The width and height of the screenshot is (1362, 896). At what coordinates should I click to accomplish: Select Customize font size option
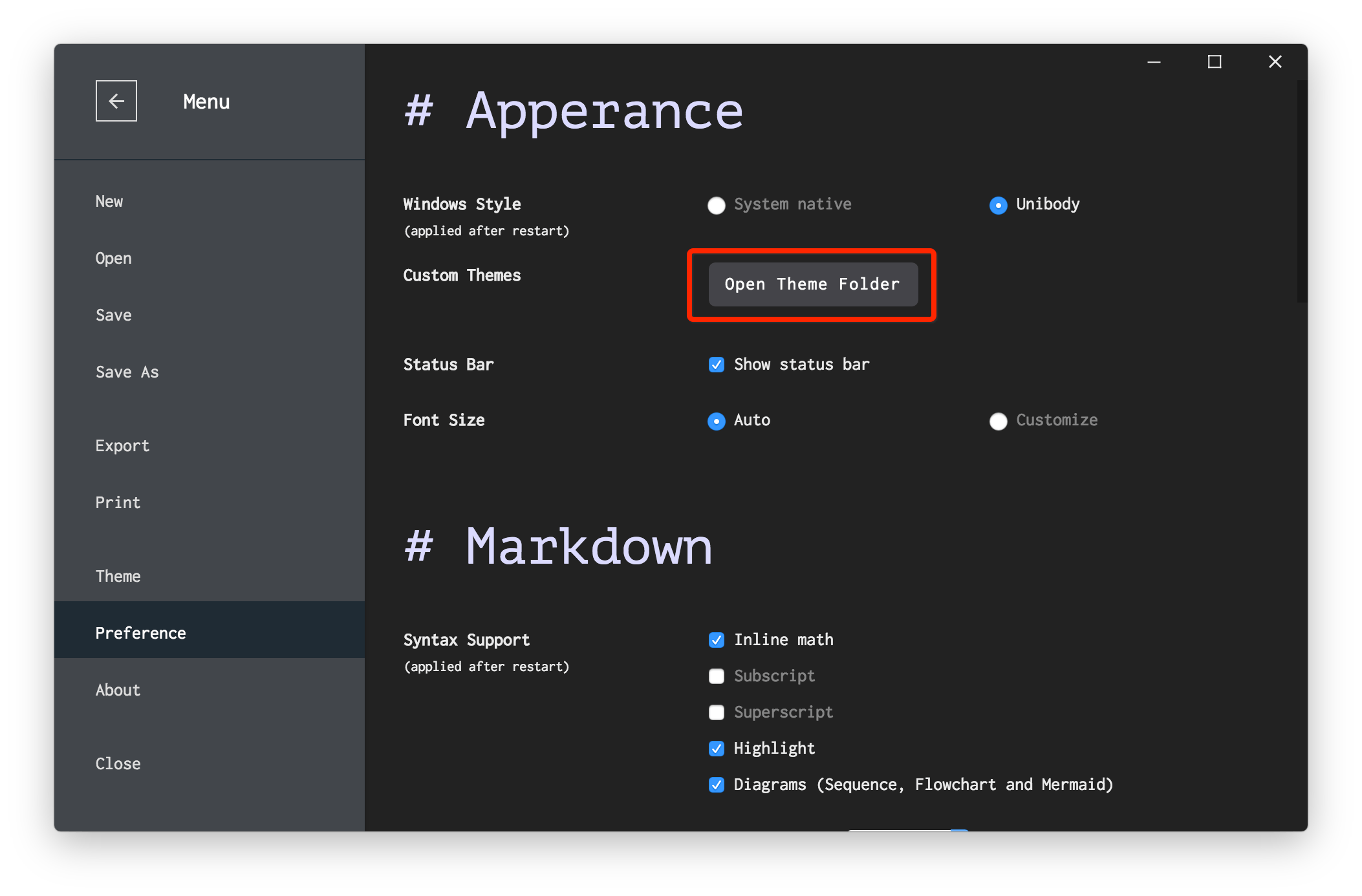996,419
